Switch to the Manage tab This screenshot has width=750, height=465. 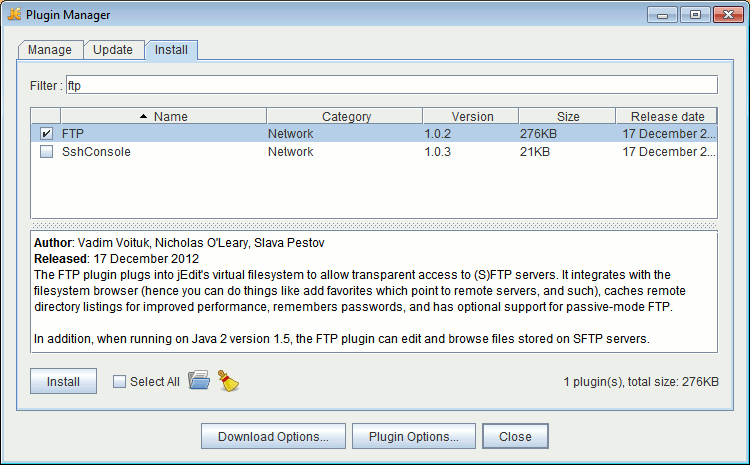coord(50,50)
